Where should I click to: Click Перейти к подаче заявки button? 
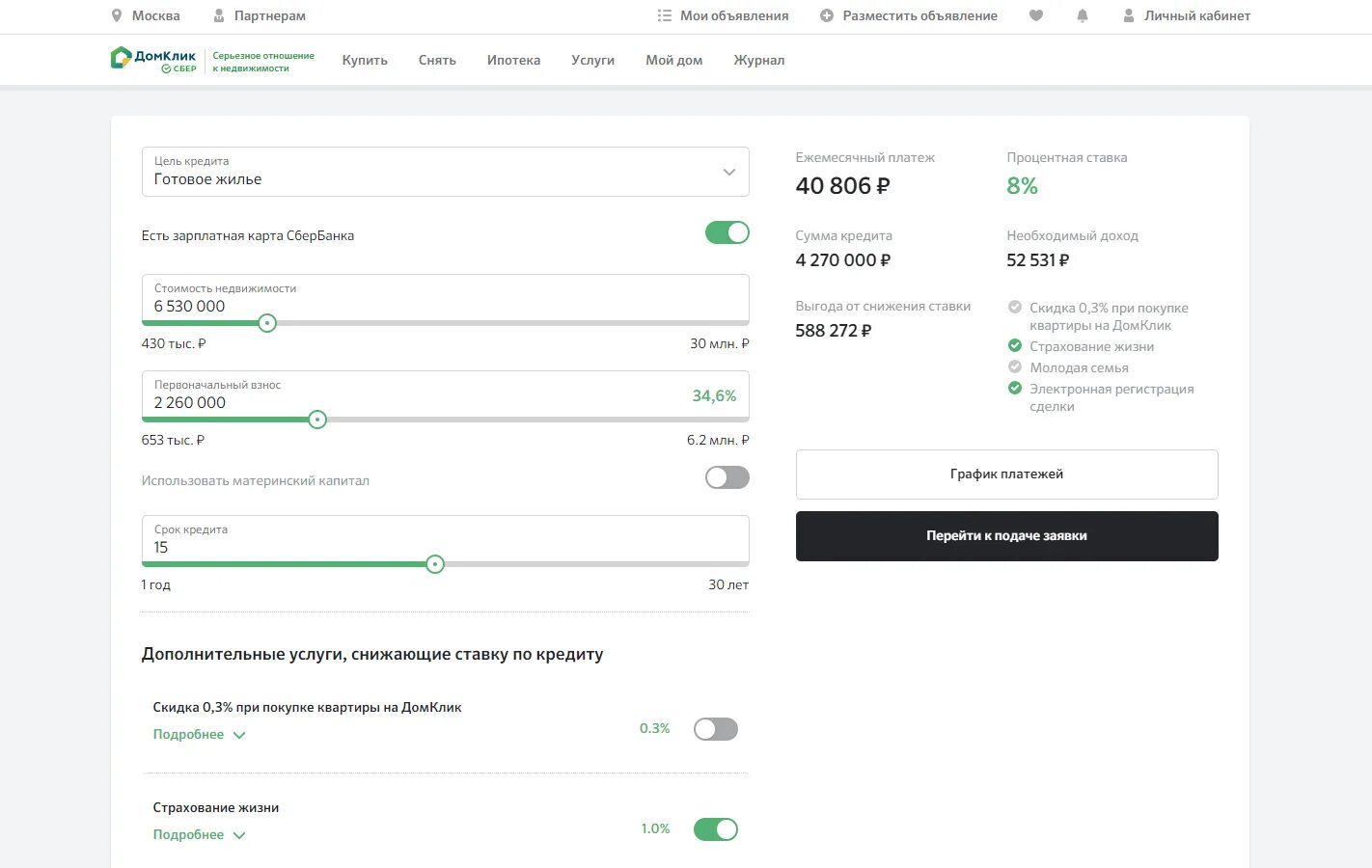coord(1007,536)
